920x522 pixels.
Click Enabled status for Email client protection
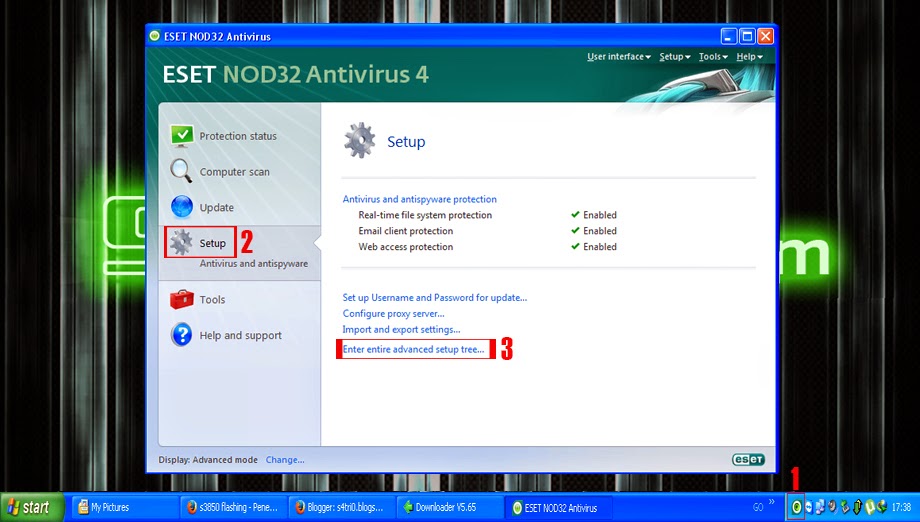click(594, 231)
